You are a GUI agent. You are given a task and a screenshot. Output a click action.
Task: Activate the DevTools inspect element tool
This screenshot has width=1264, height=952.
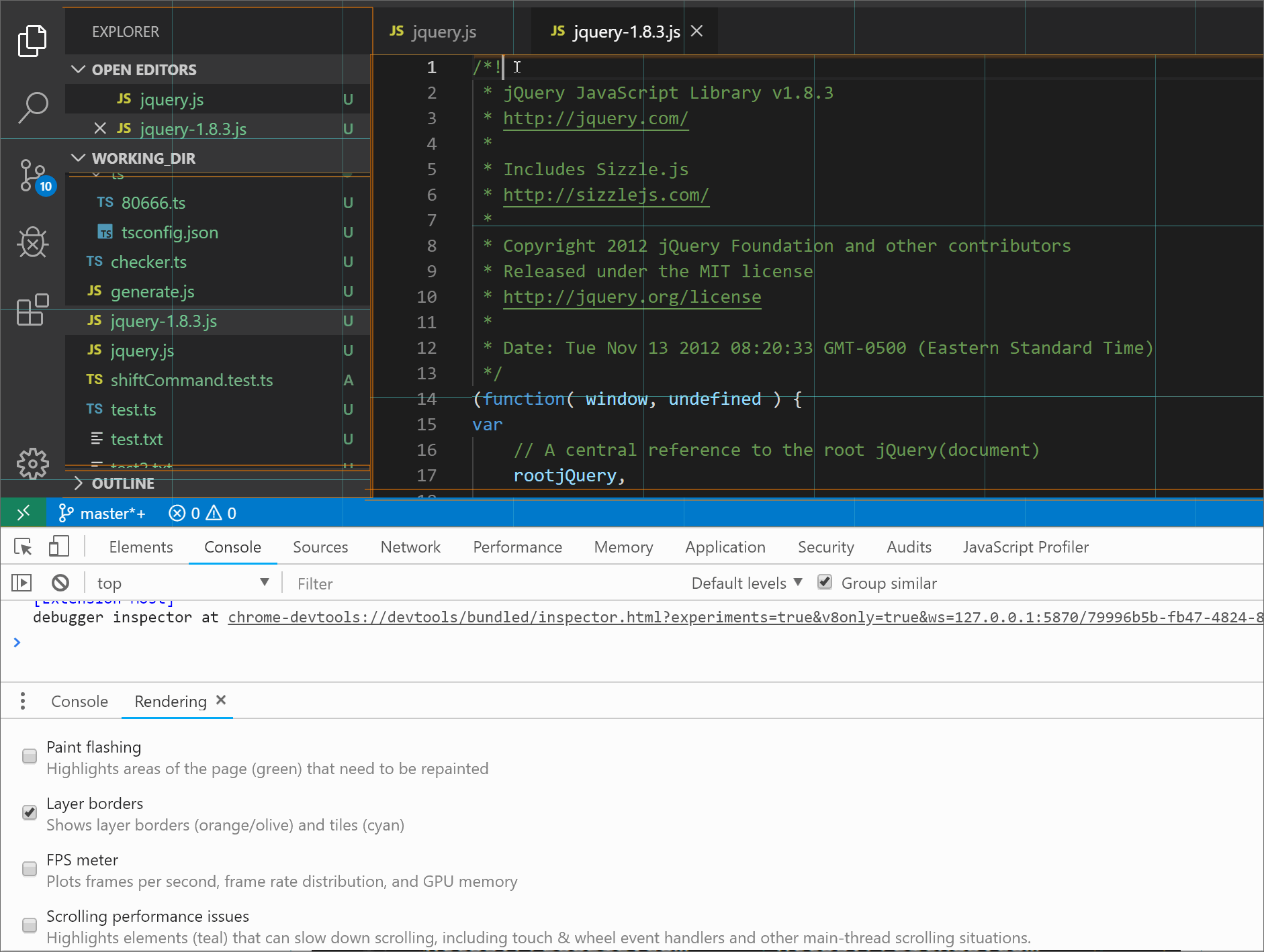click(24, 547)
